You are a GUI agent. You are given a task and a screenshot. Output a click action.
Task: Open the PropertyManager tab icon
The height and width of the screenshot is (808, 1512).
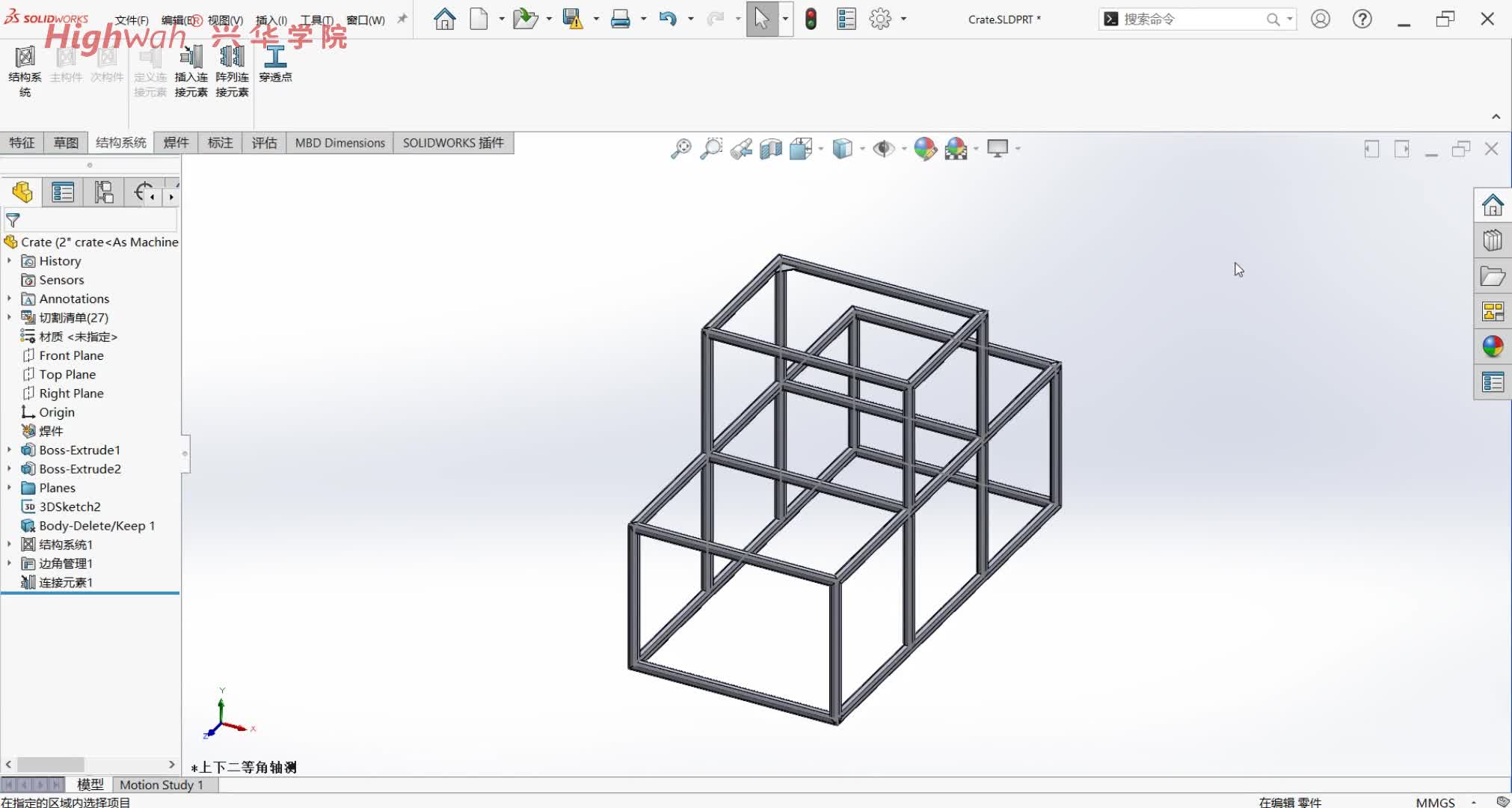(63, 193)
